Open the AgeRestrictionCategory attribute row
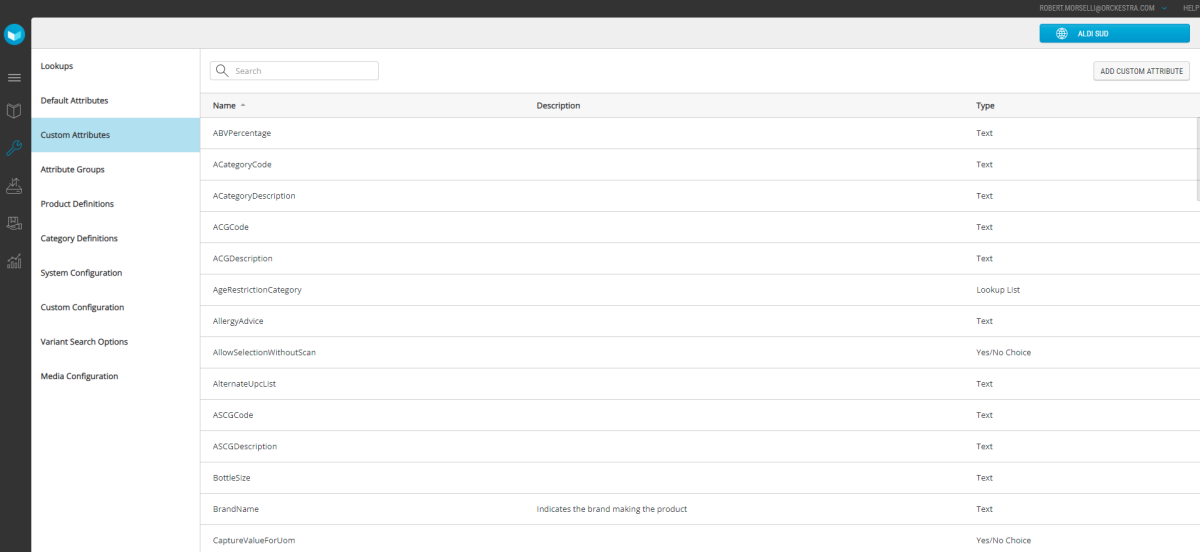This screenshot has height=552, width=1200. (257, 290)
